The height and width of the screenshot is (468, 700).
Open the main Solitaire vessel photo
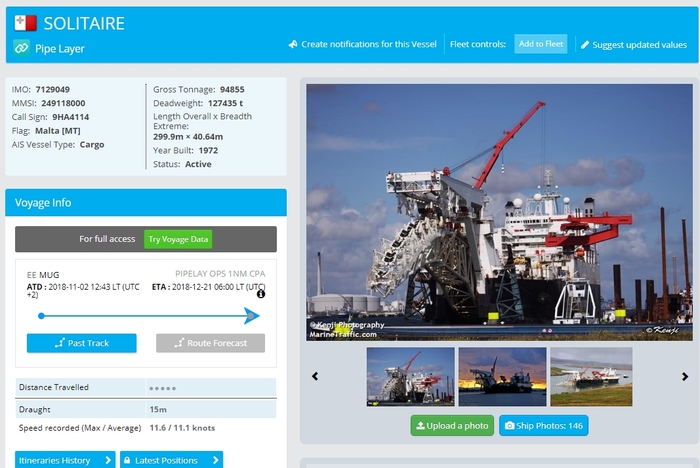pos(499,211)
